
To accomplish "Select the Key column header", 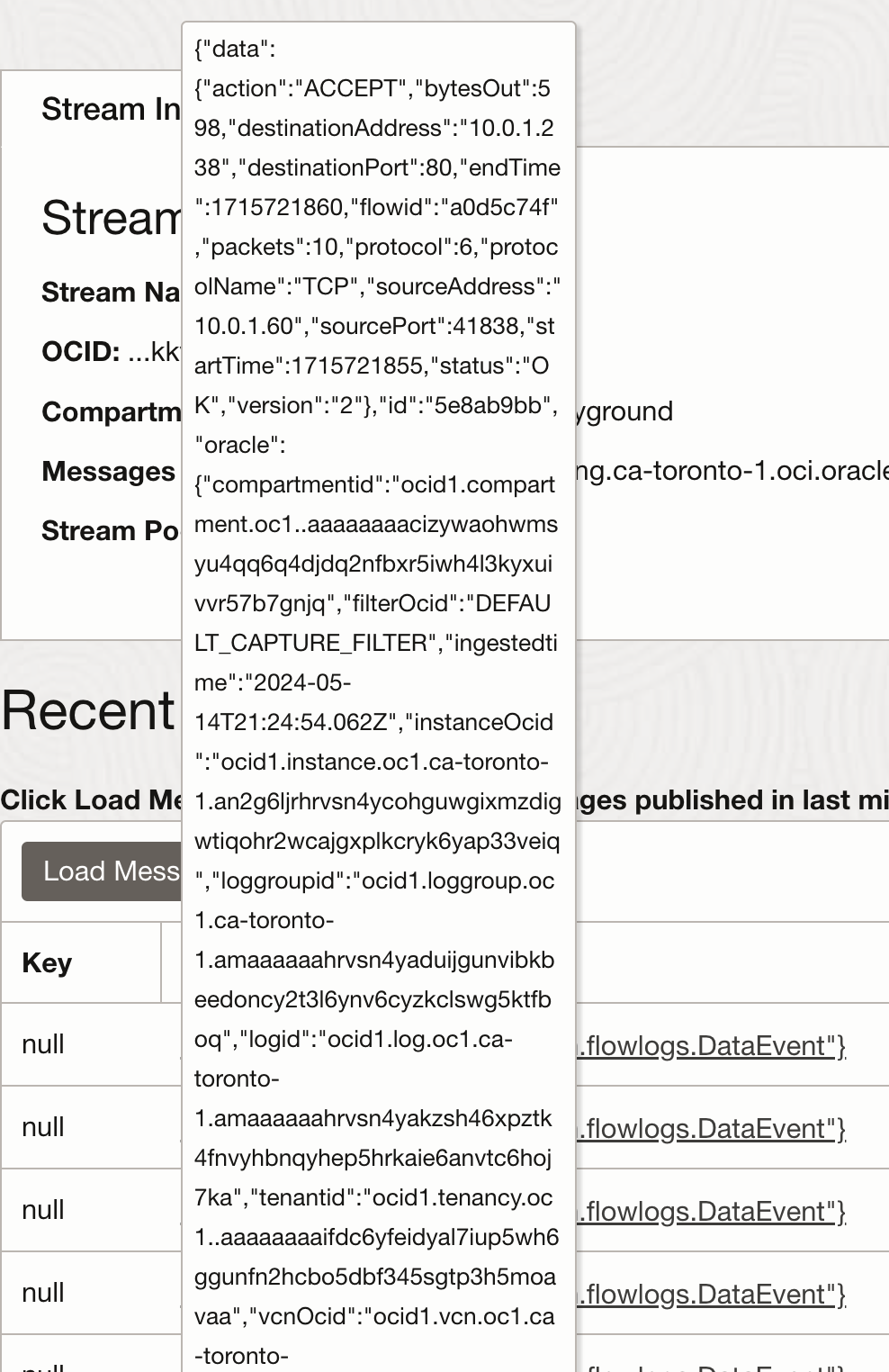I will (x=47, y=962).
